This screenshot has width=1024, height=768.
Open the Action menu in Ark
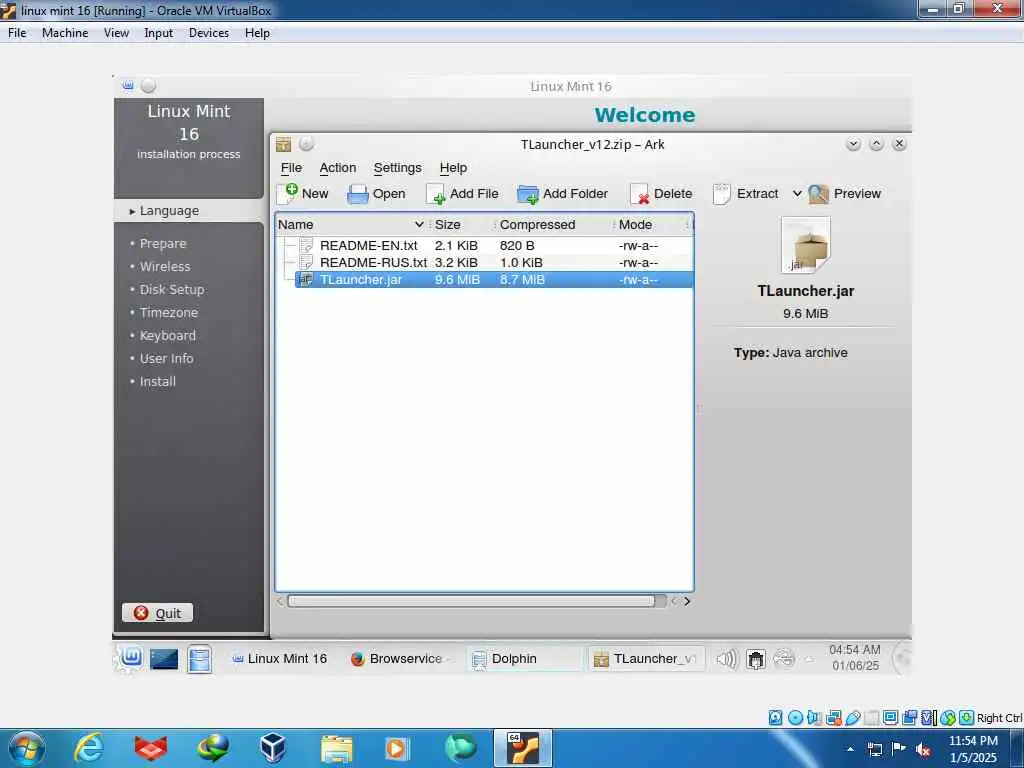(x=338, y=168)
